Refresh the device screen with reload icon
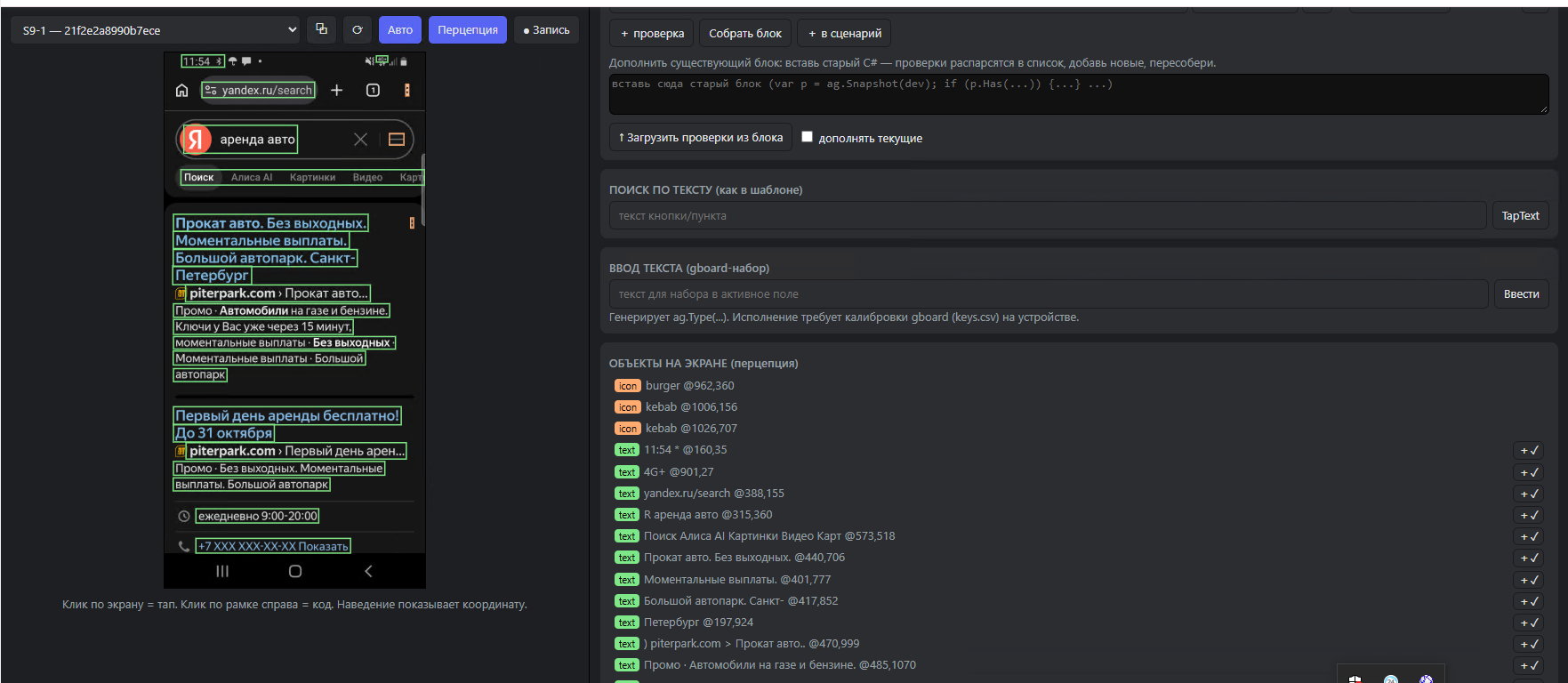This screenshot has width=1568, height=683. pyautogui.click(x=357, y=30)
